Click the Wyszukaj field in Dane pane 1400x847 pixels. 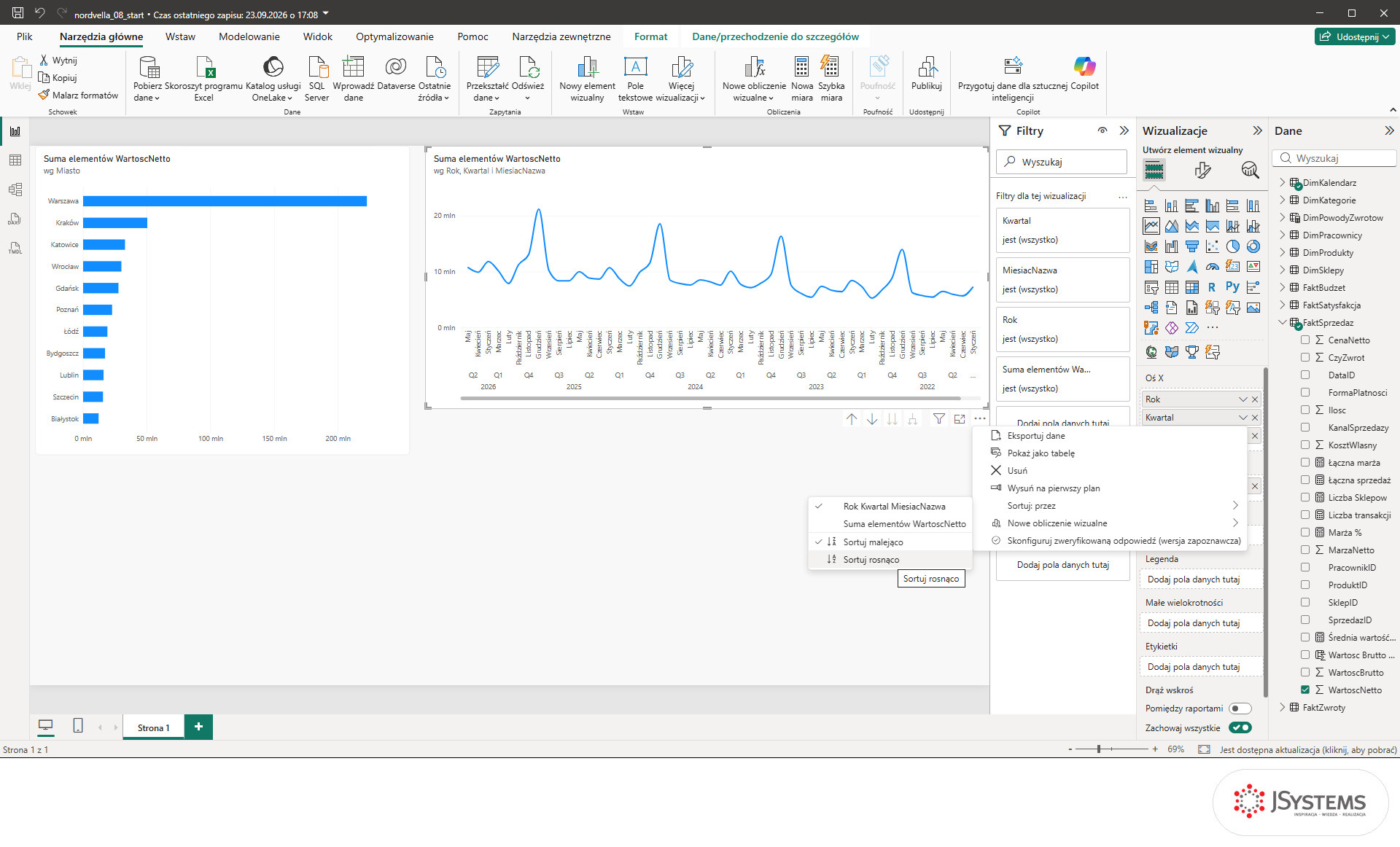pyautogui.click(x=1334, y=158)
